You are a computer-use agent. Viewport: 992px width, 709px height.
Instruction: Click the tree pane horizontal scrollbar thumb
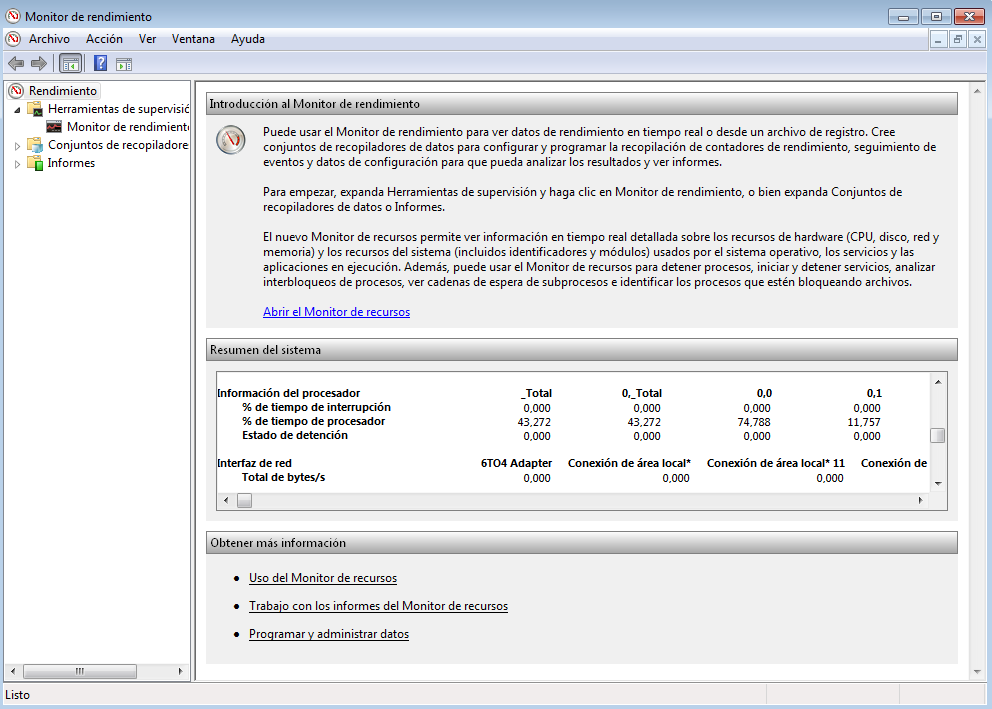[x=80, y=671]
